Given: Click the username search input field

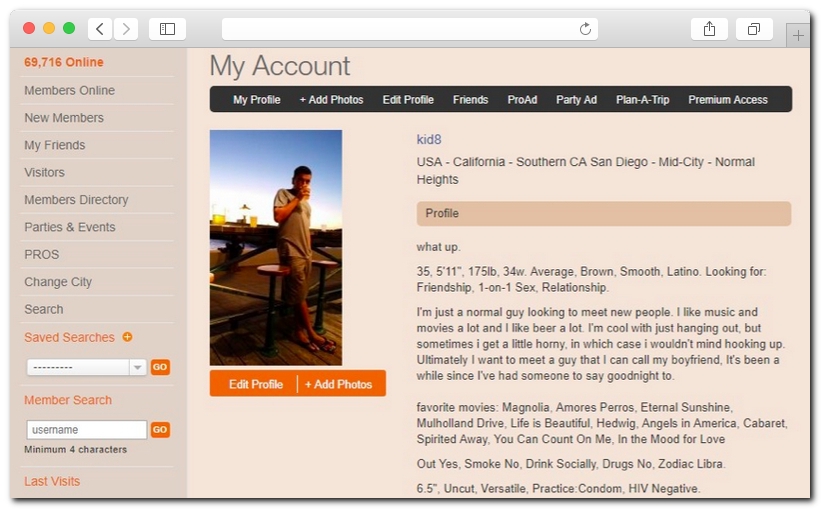Looking at the screenshot, I should tap(86, 430).
